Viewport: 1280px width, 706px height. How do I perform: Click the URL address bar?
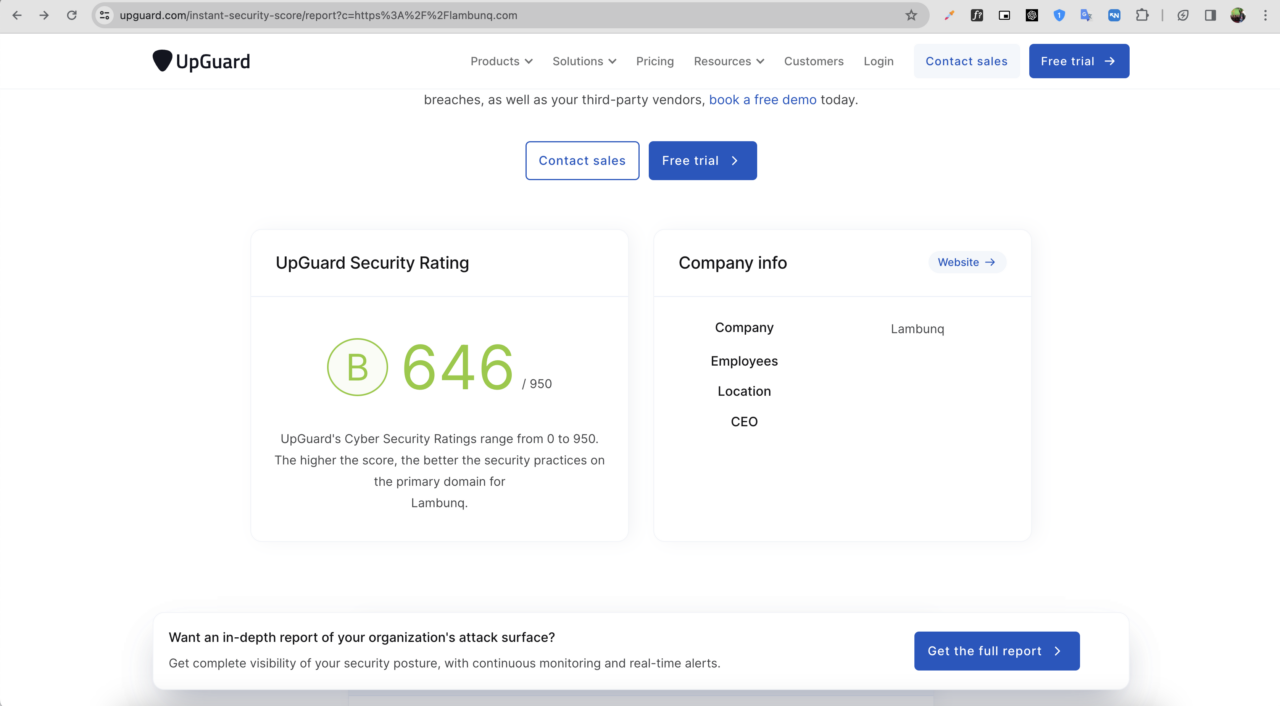pos(500,15)
